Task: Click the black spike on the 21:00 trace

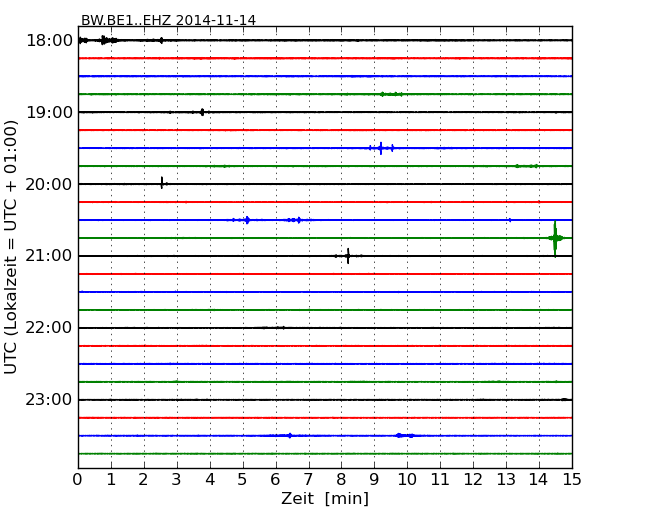Action: (348, 256)
